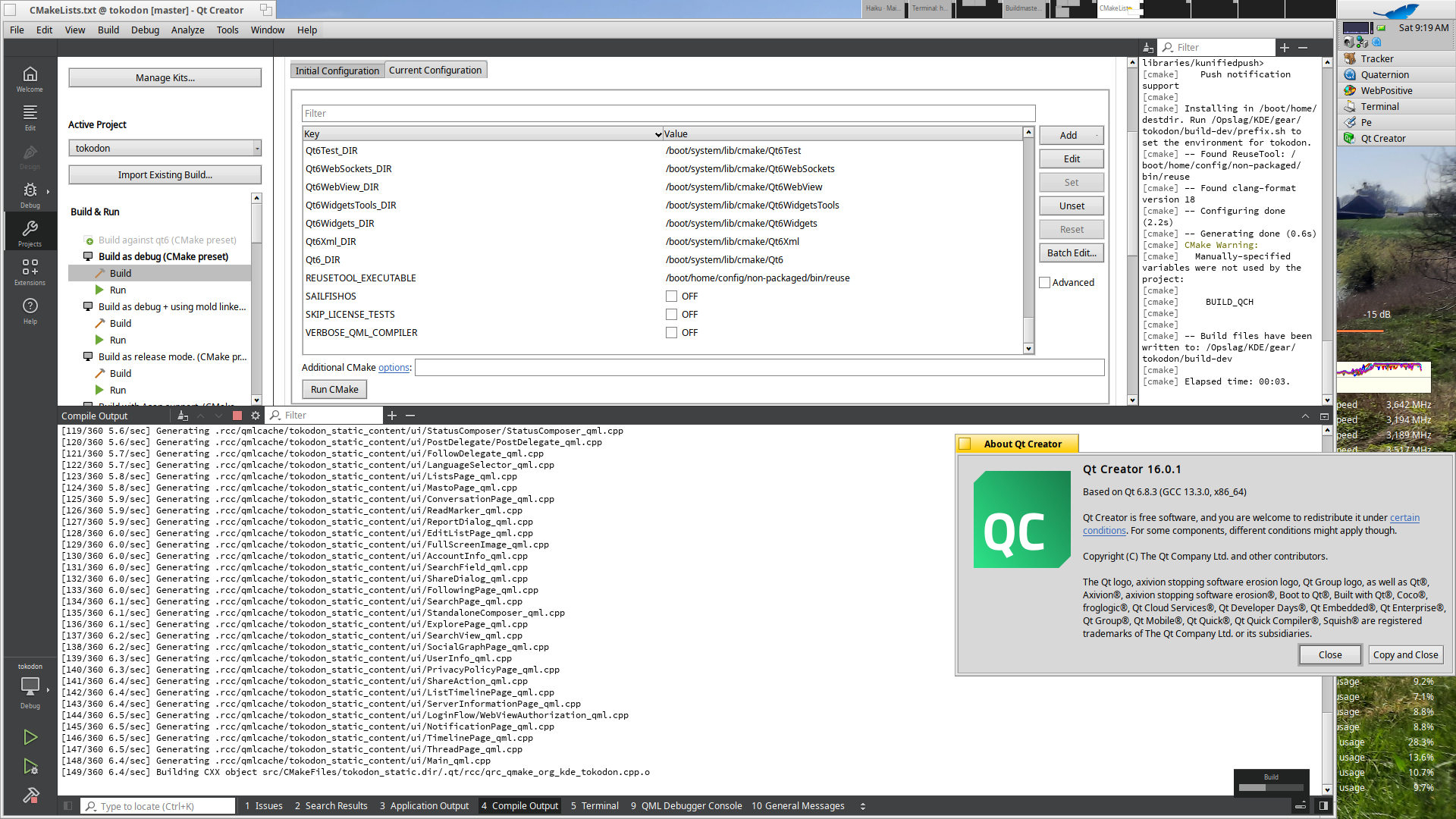The width and height of the screenshot is (1456, 819).
Task: Click the hammer build project icon
Action: pos(30,795)
